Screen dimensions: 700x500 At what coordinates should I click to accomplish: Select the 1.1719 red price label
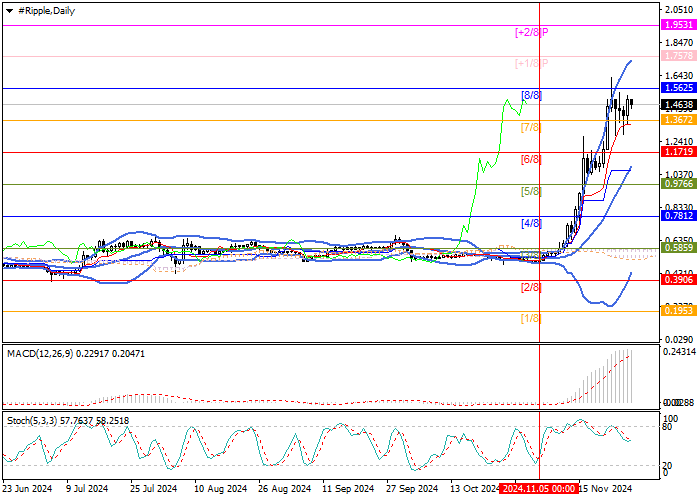tap(679, 152)
